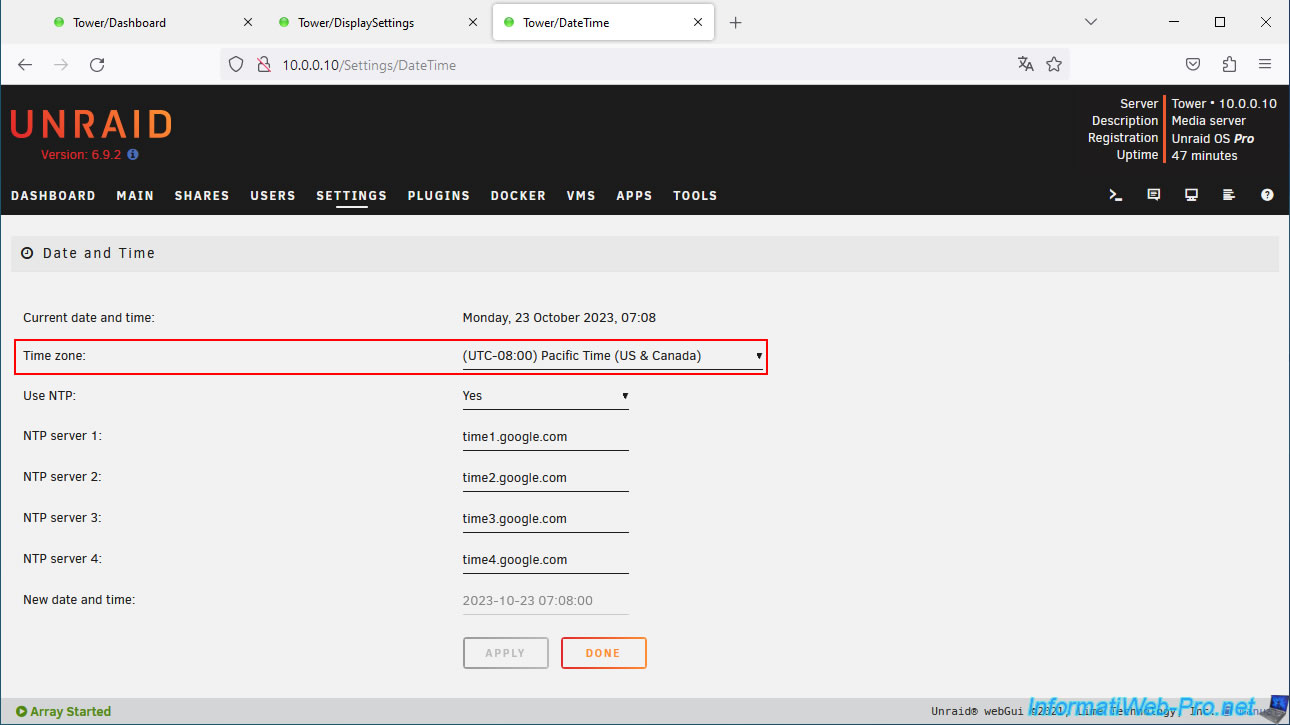Open the Unraid terminal icon
1290x725 pixels.
[1116, 195]
